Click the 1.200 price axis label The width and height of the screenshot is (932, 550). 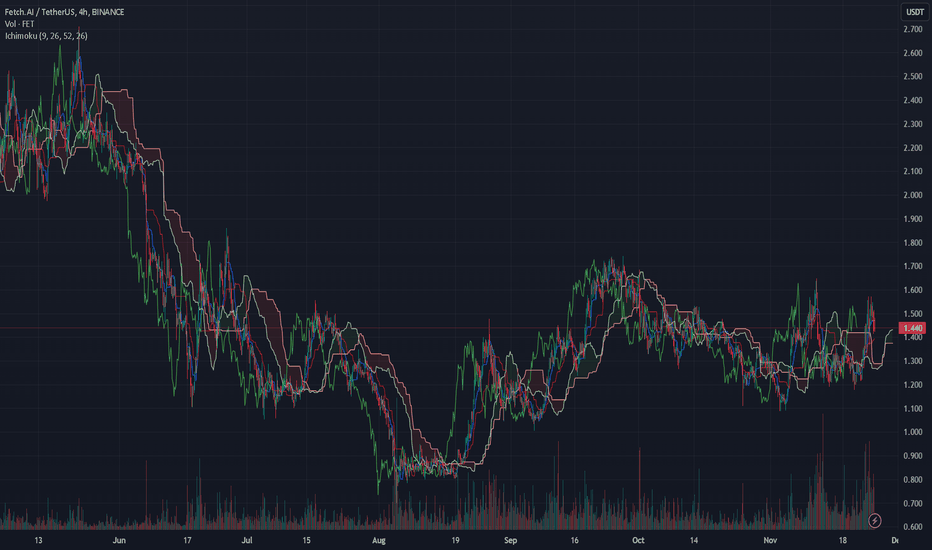913,385
